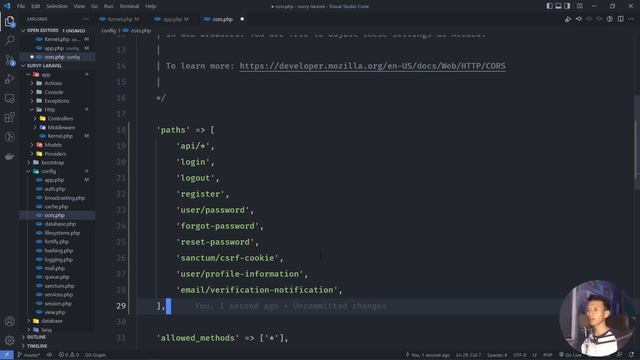This screenshot has width=640, height=360.
Task: Click the notifications bell in status bar
Action: click(631, 355)
